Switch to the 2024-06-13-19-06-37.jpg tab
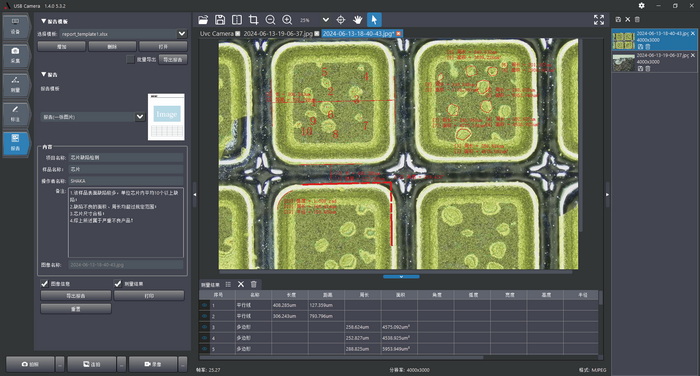This screenshot has height=376, width=700. pos(278,33)
